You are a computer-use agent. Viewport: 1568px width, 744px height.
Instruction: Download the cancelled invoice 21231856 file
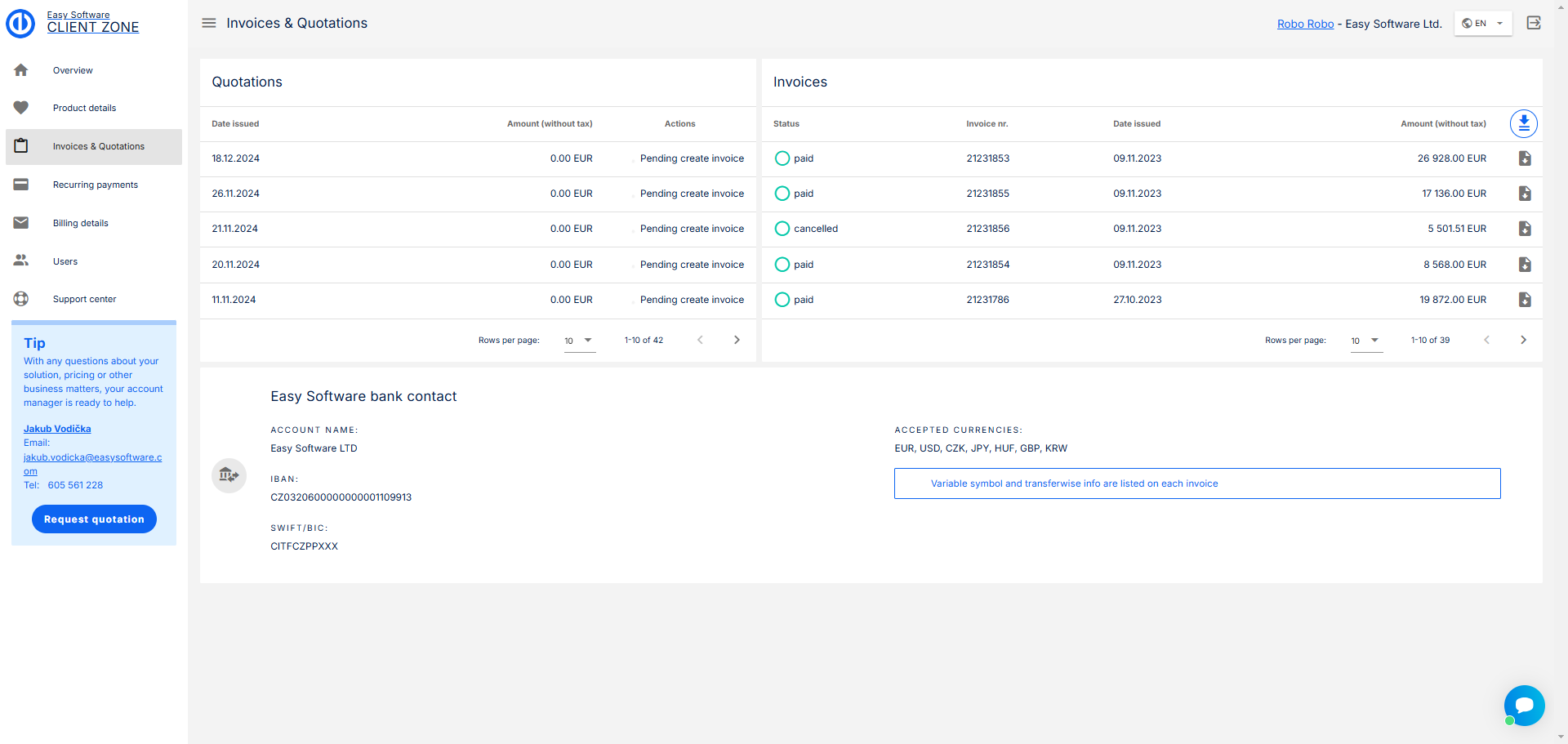click(1524, 229)
